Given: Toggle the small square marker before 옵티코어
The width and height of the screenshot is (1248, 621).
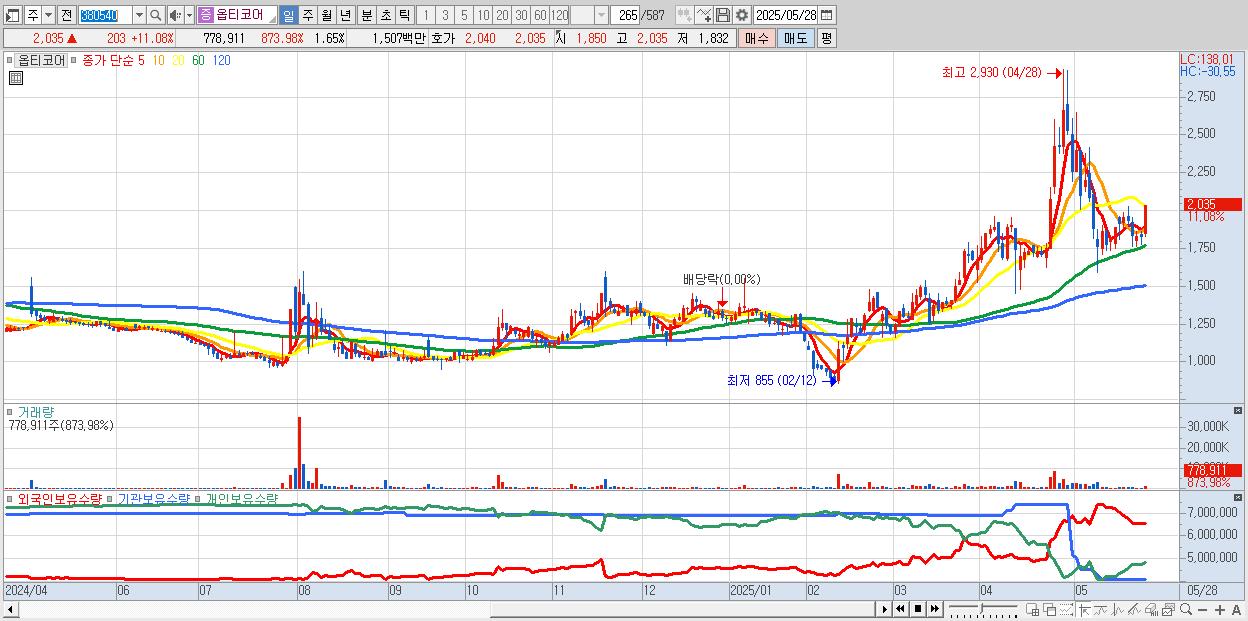Looking at the screenshot, I should [11, 60].
